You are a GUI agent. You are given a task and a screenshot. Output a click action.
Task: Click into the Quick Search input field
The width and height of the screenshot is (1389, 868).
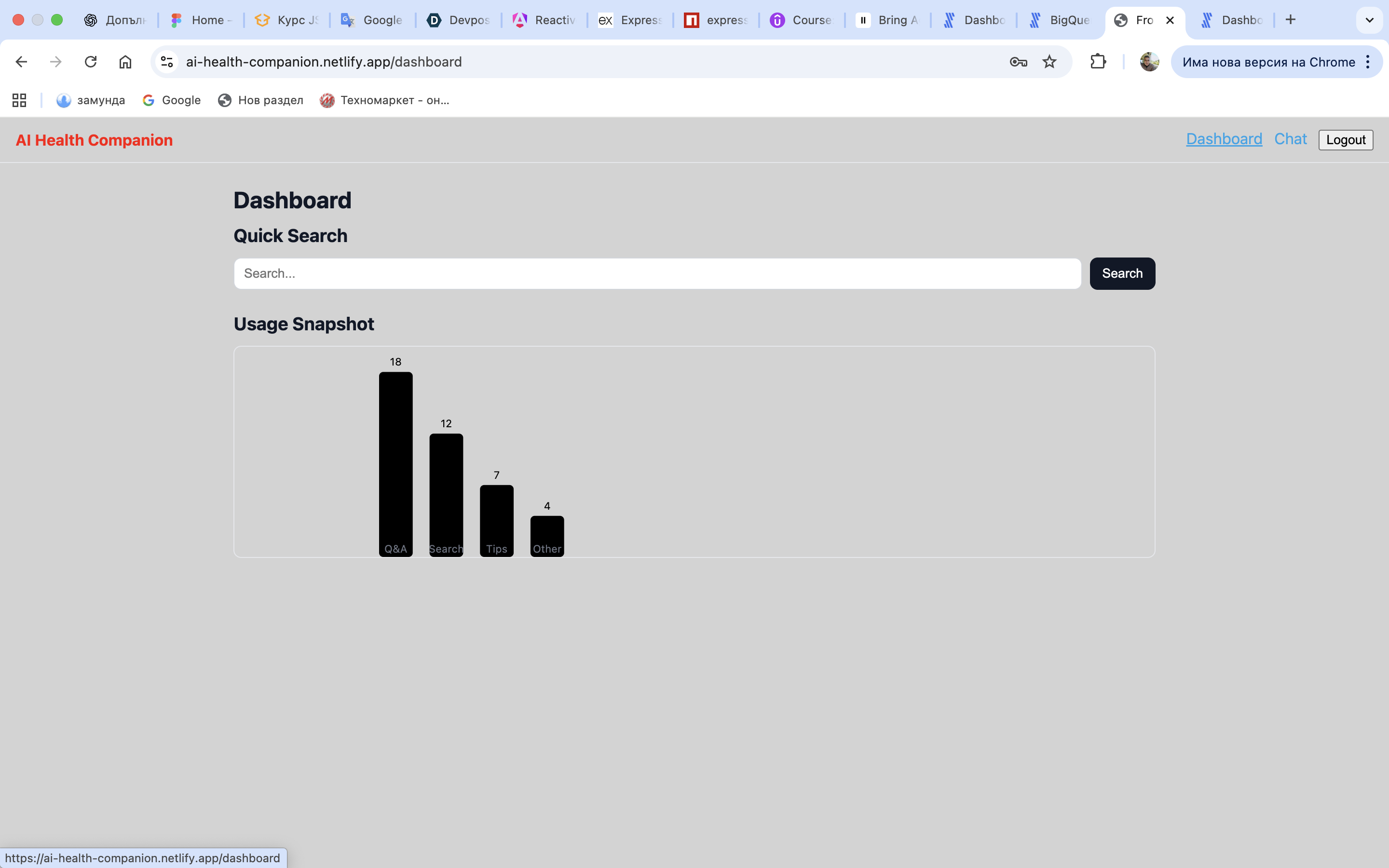coord(656,273)
